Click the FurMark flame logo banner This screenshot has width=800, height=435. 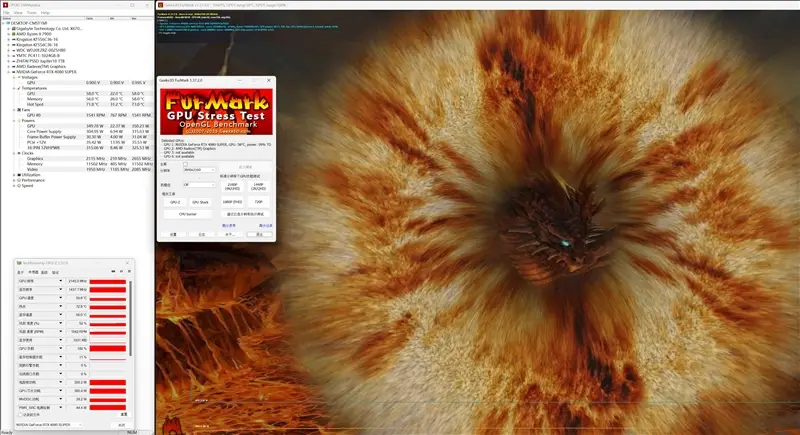tap(216, 112)
